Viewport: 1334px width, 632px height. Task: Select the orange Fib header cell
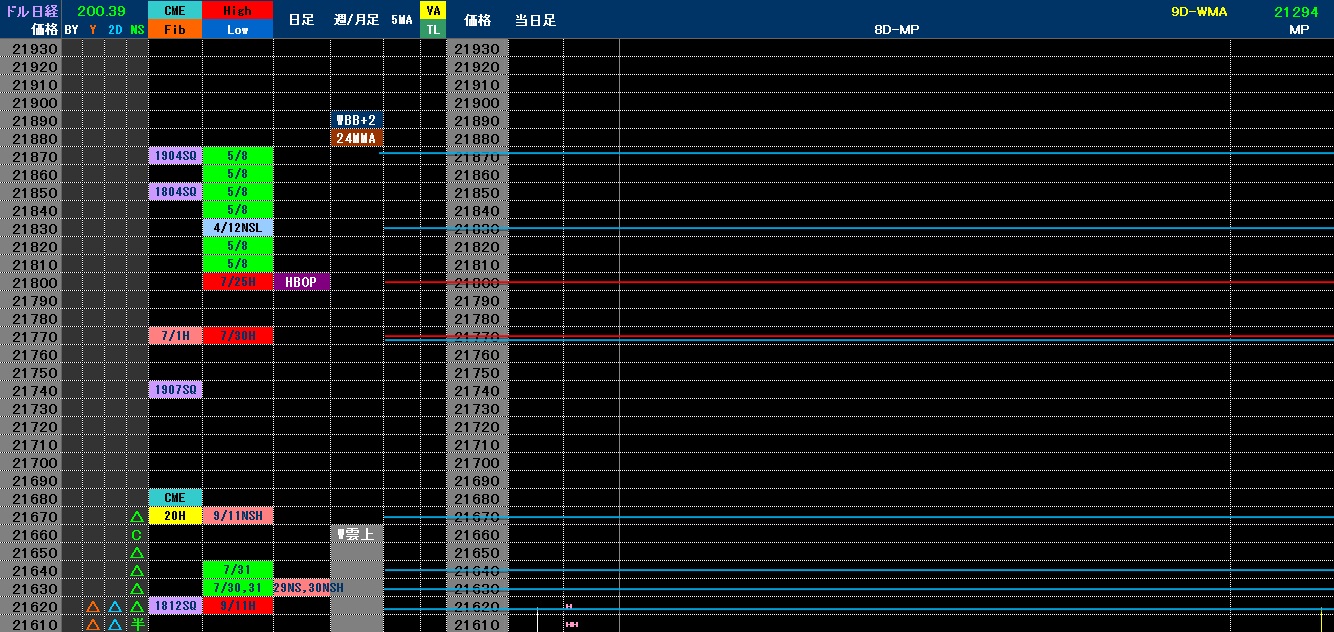point(175,30)
